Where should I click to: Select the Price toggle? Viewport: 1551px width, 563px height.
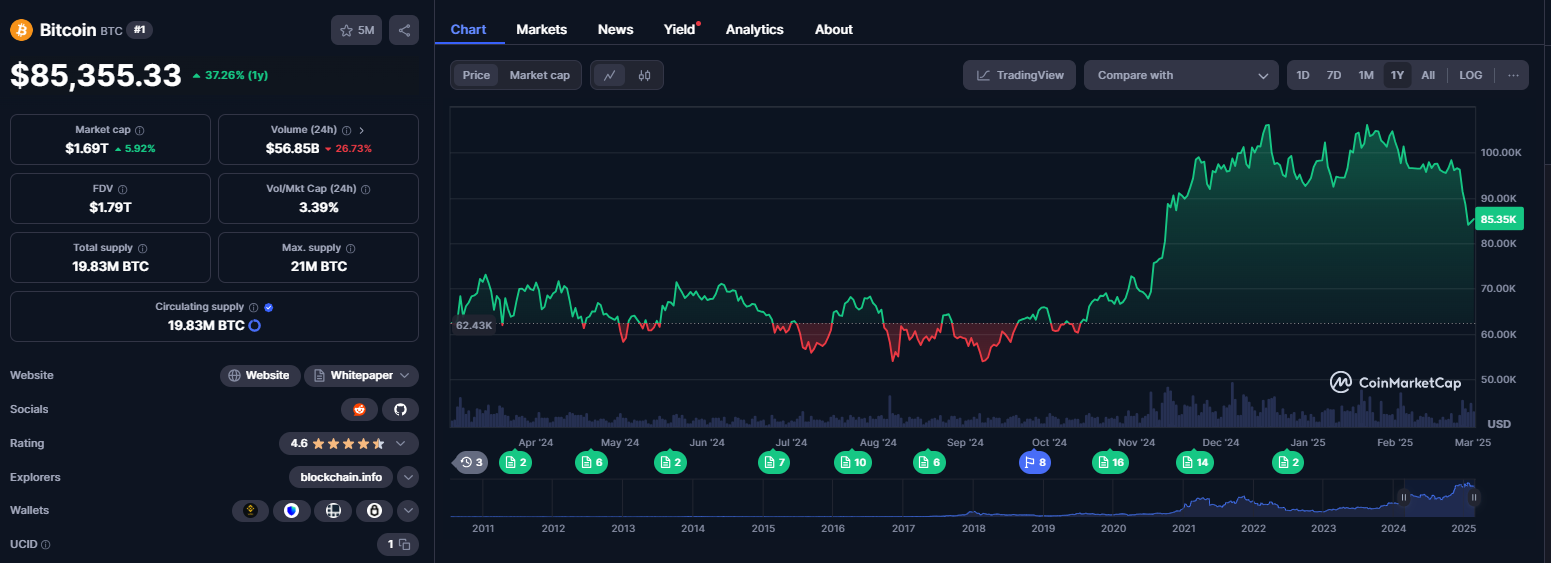[476, 75]
